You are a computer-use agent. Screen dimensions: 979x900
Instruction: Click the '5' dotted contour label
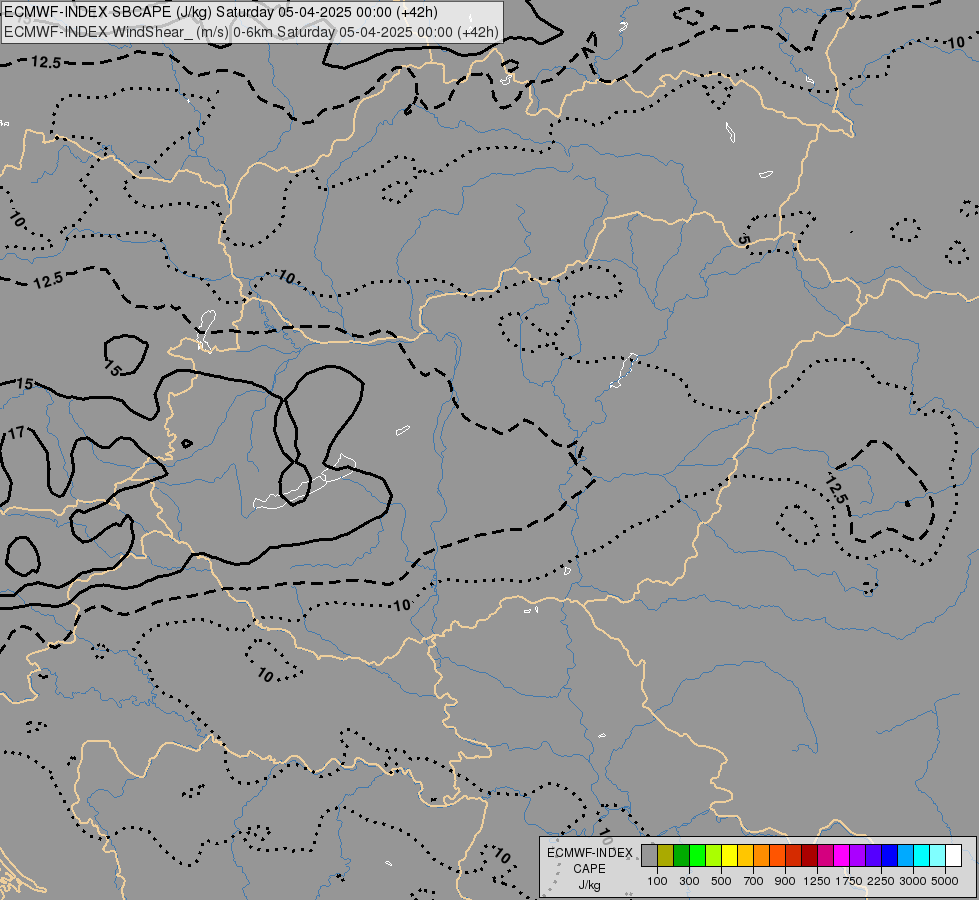click(743, 239)
